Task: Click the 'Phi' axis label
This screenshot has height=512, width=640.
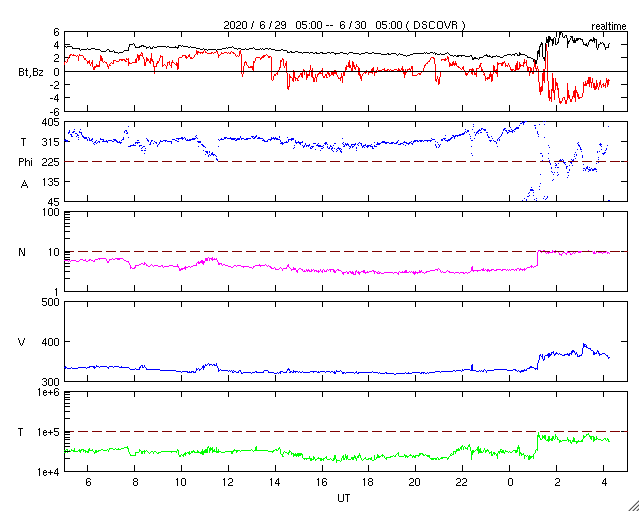Action: 25,163
